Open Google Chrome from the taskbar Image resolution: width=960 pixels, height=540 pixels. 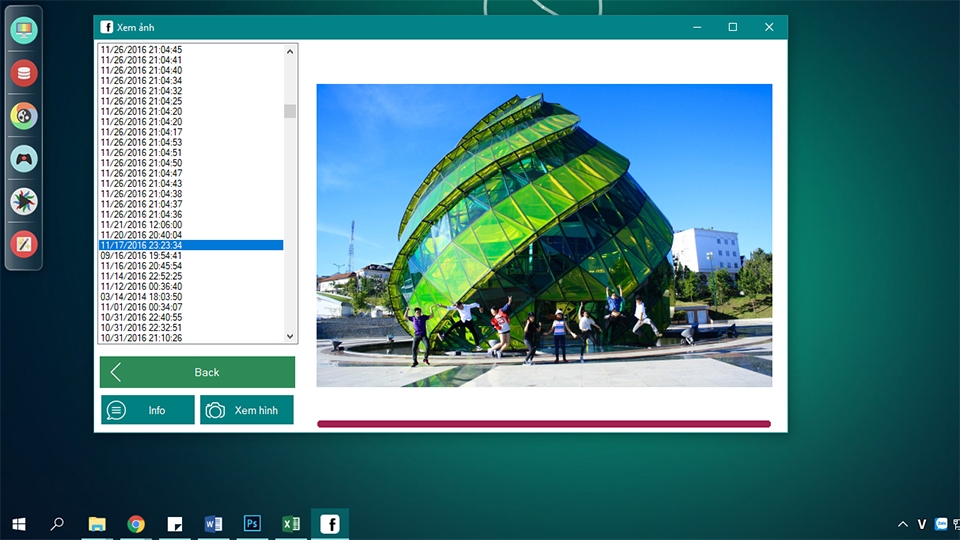click(136, 524)
